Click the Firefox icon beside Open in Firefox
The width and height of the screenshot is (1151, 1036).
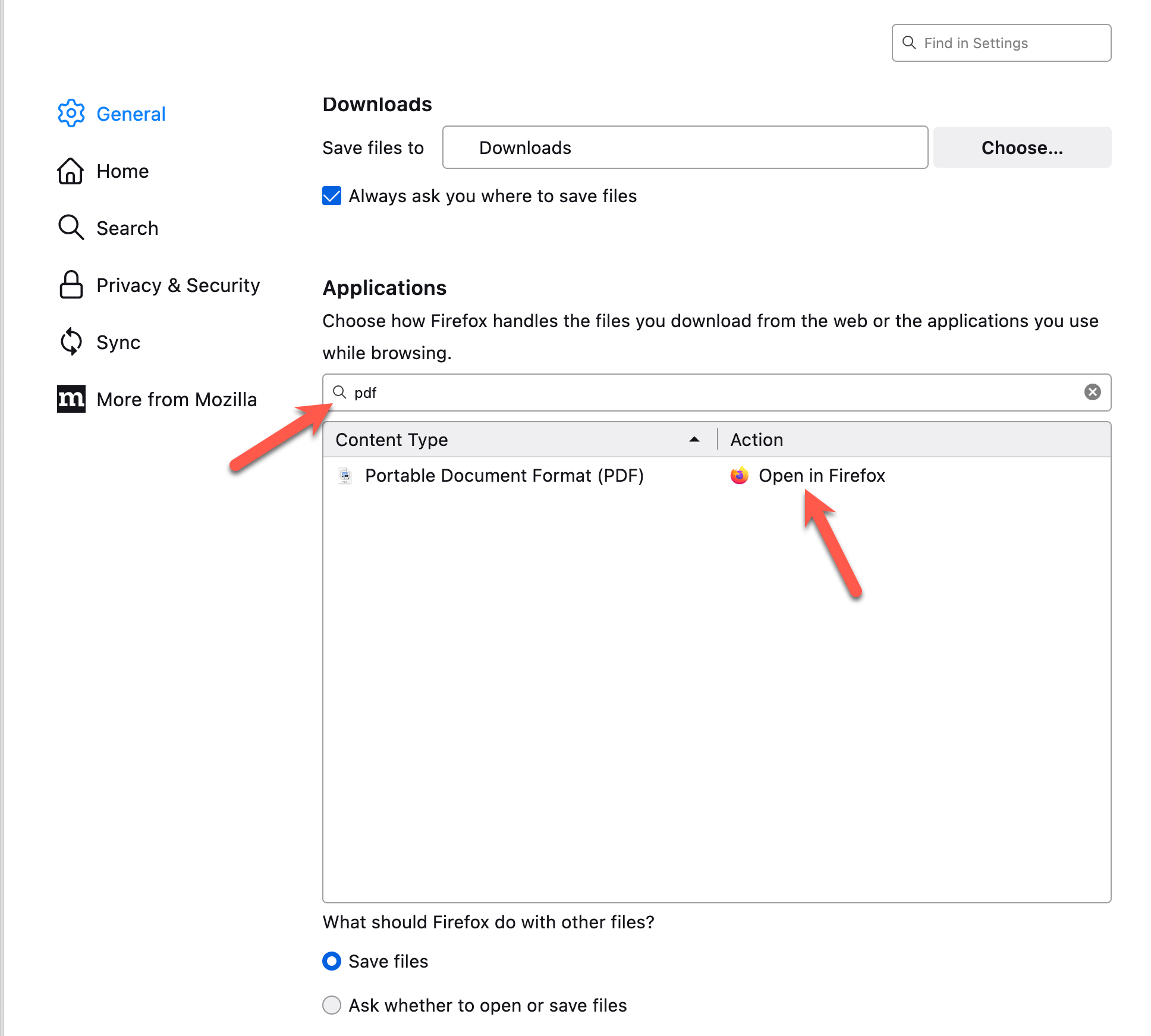coord(739,476)
